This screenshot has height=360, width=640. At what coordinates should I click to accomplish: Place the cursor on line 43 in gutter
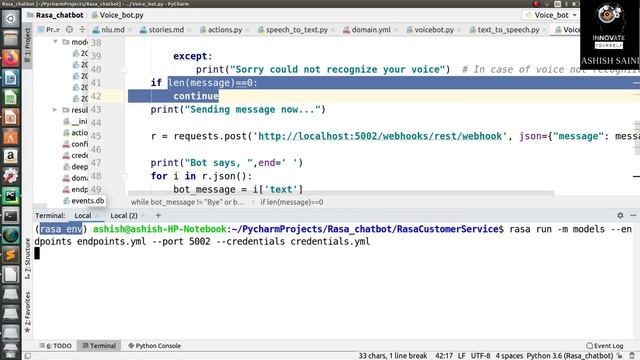pos(96,110)
